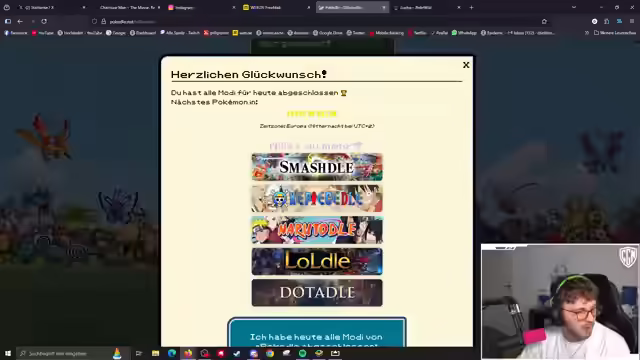
Task: Open the Google Drive bookmark
Action: tap(328, 33)
